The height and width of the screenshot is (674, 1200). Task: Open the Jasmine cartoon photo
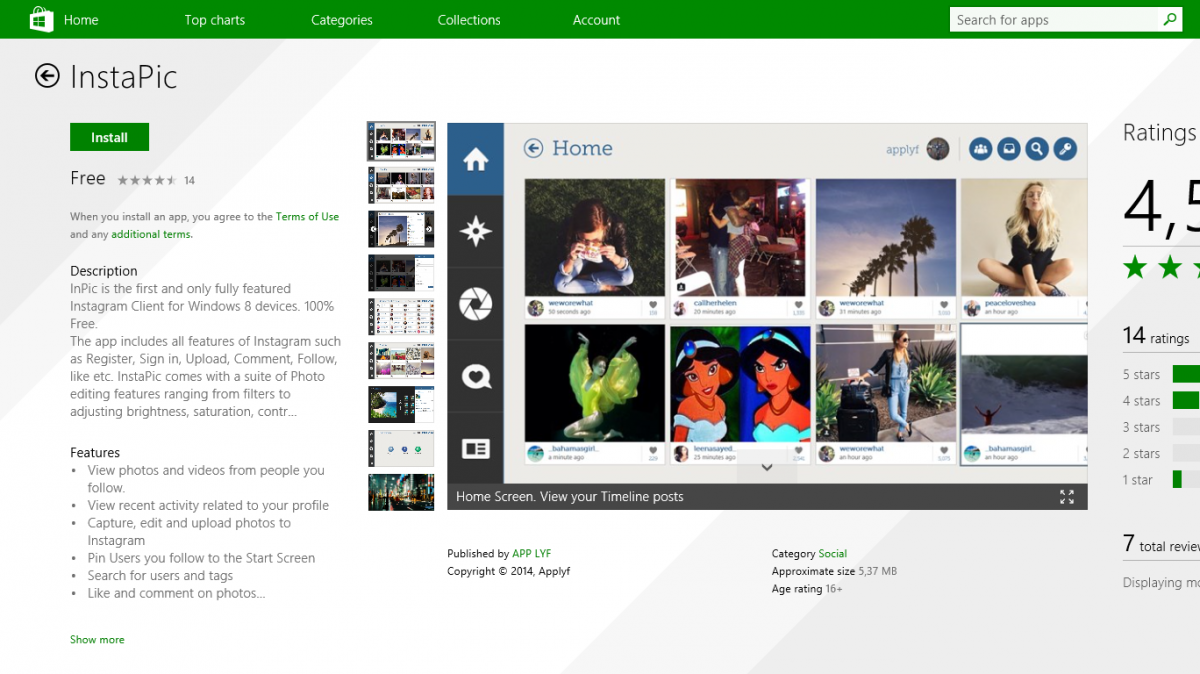pos(739,383)
